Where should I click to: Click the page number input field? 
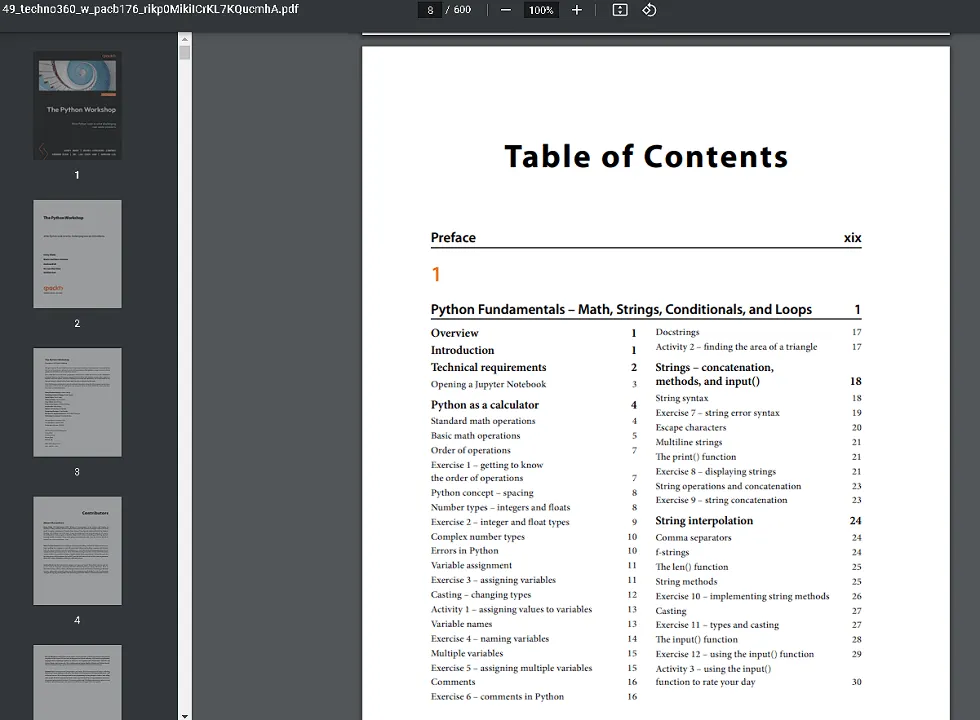[430, 10]
